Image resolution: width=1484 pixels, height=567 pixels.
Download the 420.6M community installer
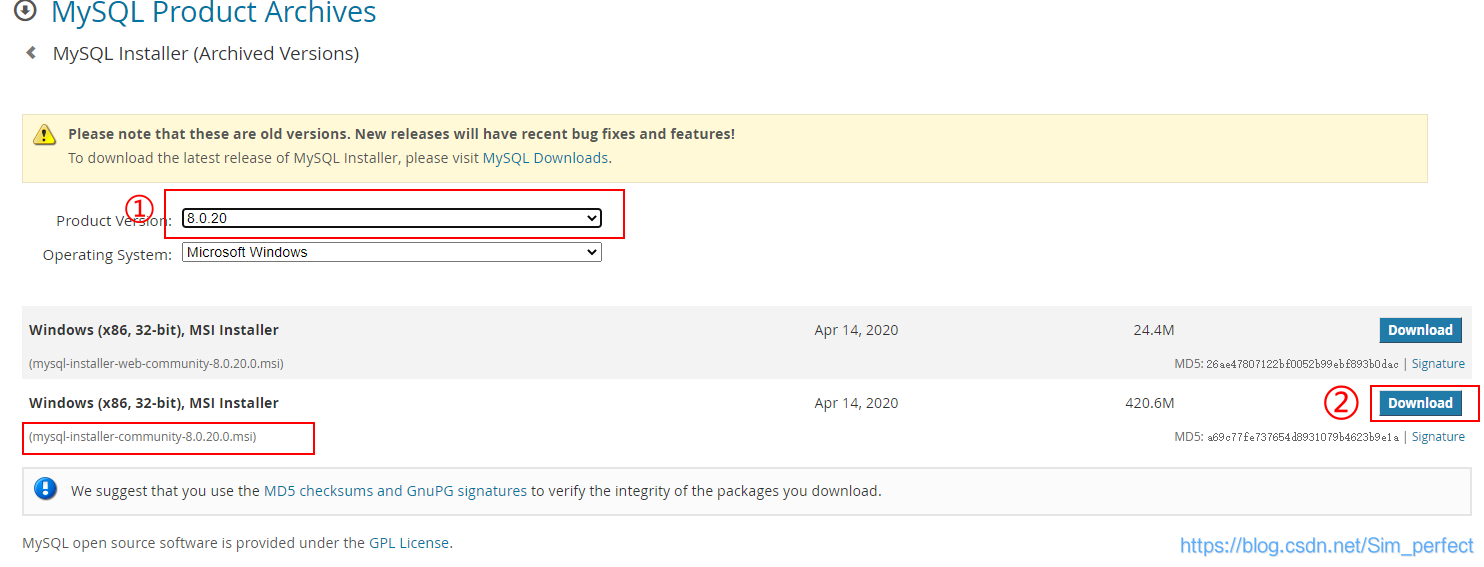[1420, 403]
